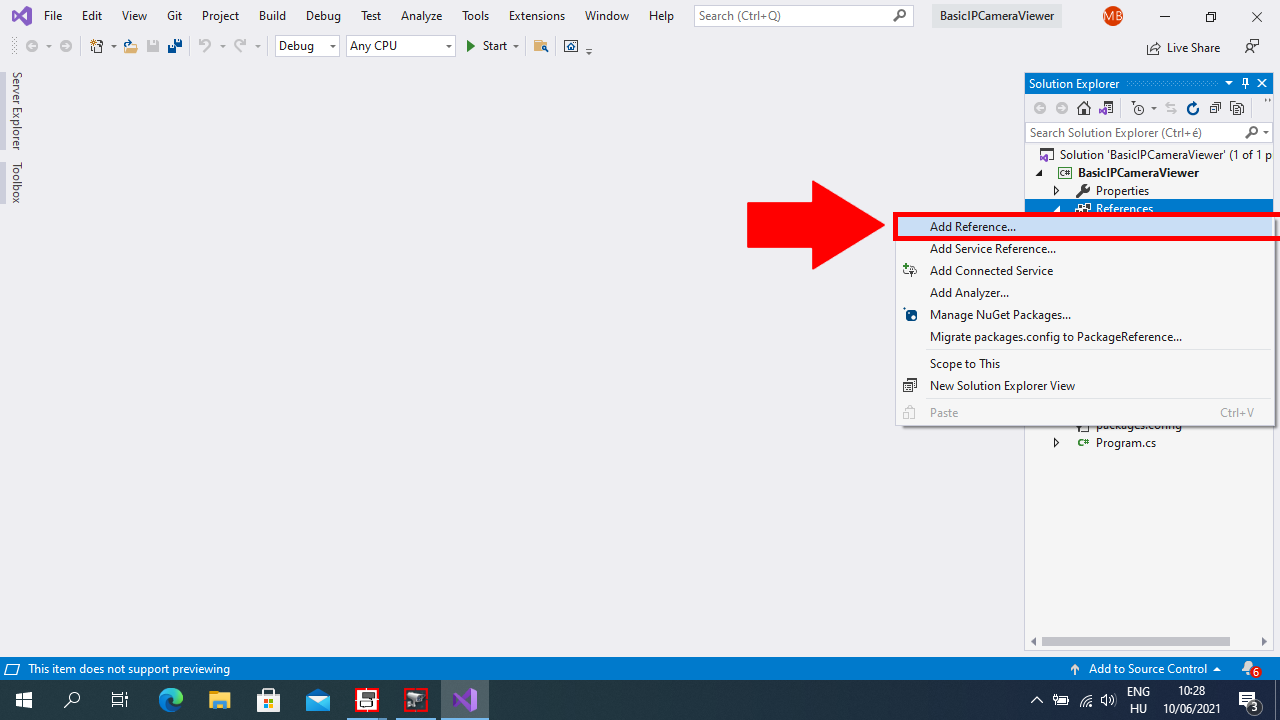This screenshot has height=720, width=1280.
Task: Open Microsoft Edge from the taskbar
Action: pyautogui.click(x=171, y=700)
